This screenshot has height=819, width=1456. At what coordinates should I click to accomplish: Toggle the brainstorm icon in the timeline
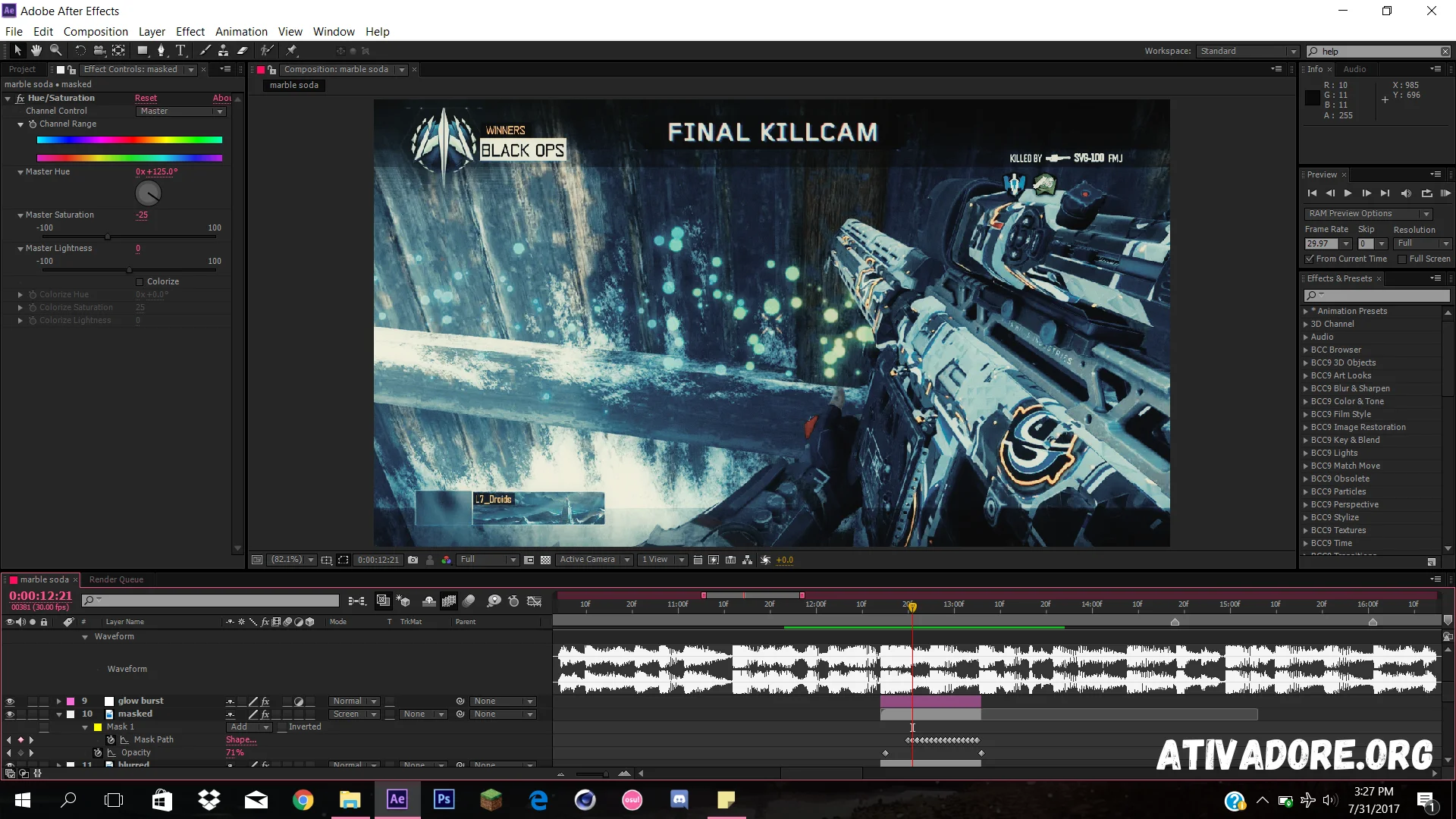click(x=494, y=601)
